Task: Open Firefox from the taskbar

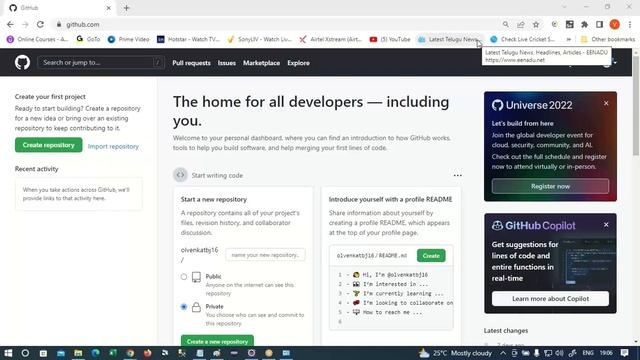Action: pyautogui.click(x=148, y=353)
